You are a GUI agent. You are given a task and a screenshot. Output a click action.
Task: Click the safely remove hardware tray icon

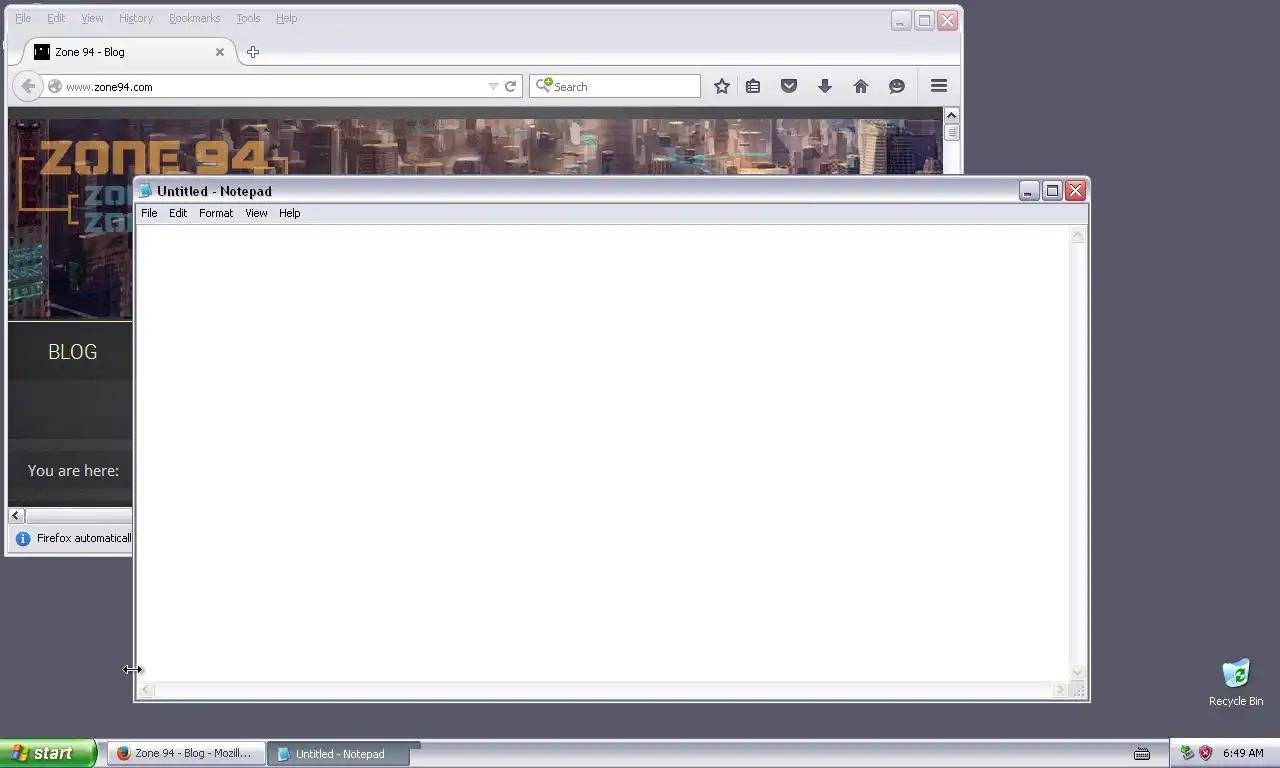pyautogui.click(x=1187, y=753)
